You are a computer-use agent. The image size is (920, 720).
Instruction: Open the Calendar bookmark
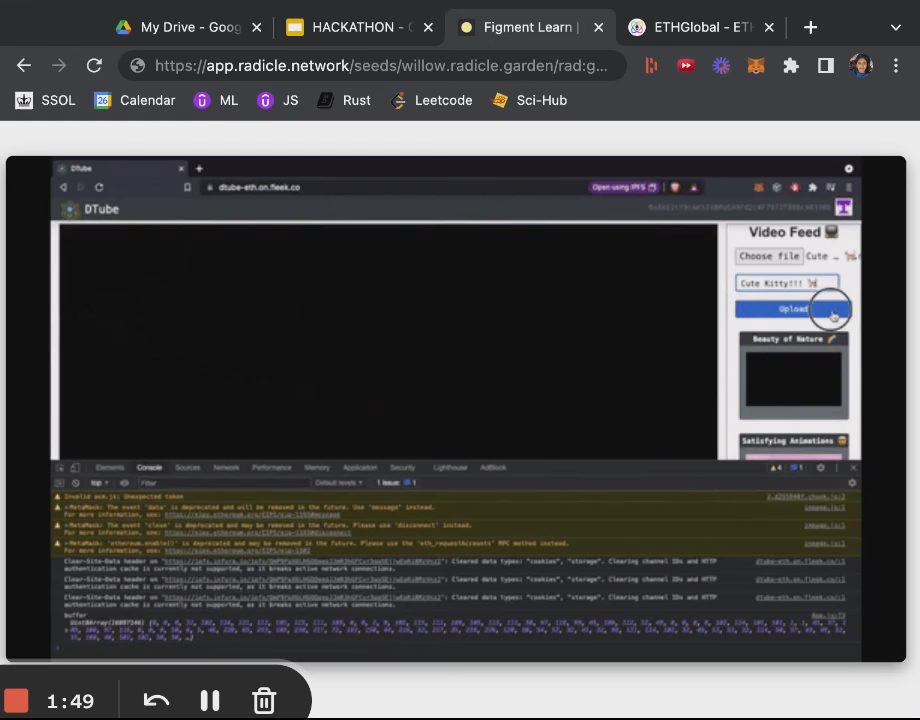[x=134, y=100]
